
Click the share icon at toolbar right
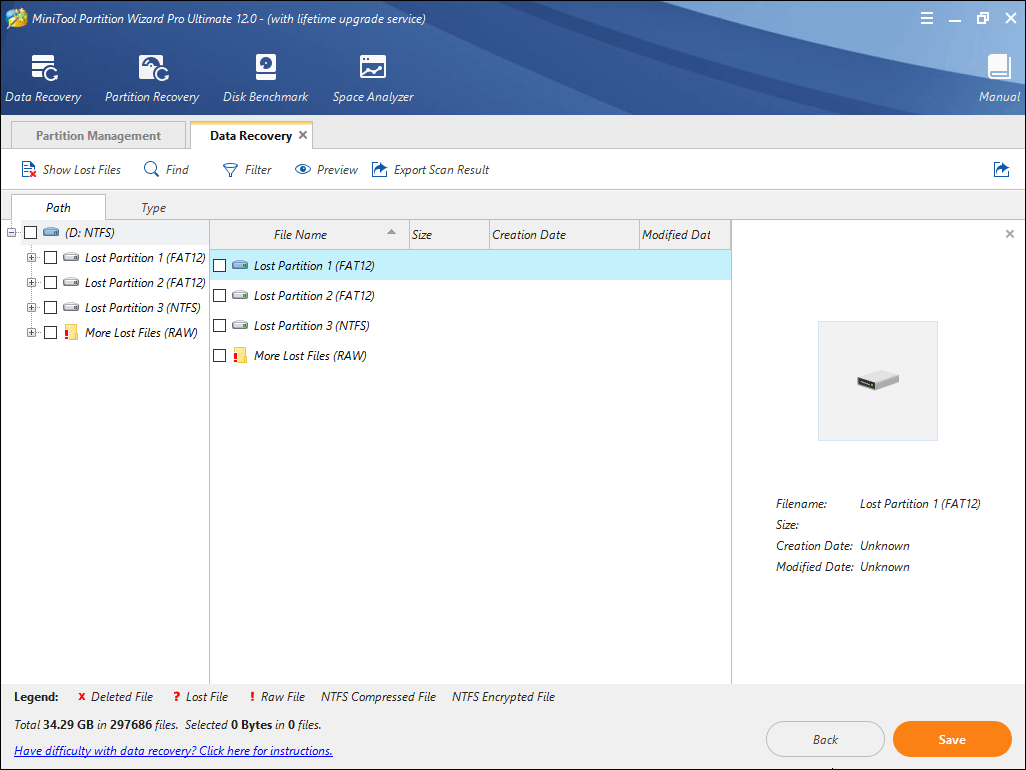pyautogui.click(x=1001, y=170)
